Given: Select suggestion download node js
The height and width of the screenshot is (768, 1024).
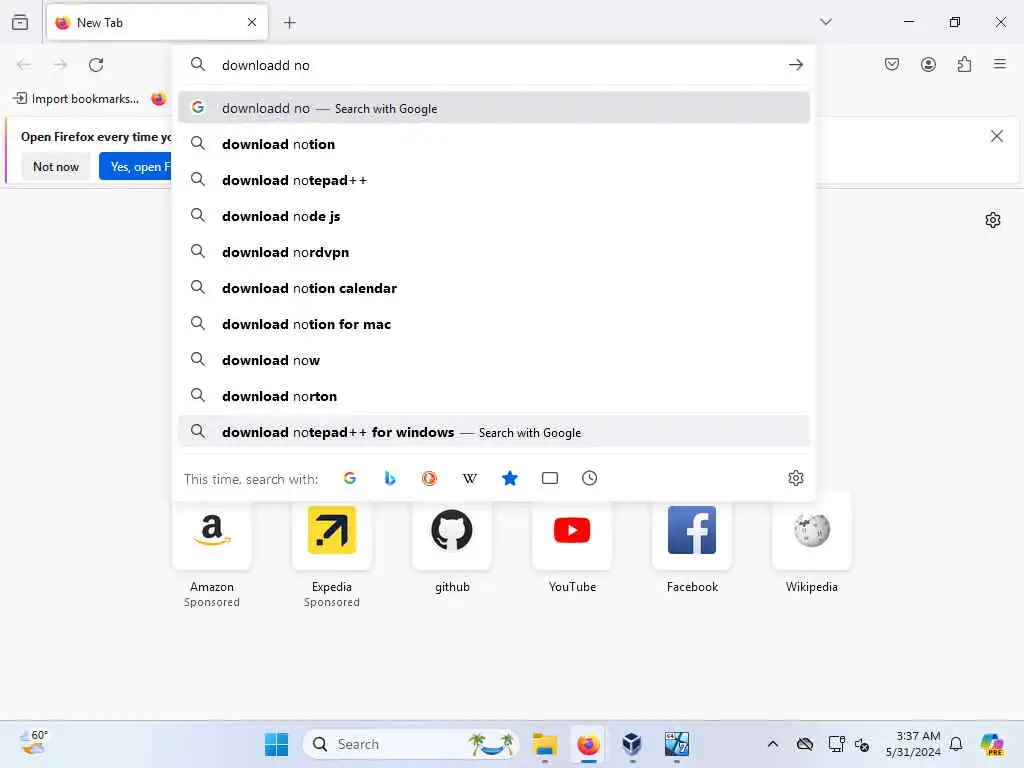Looking at the screenshot, I should click(494, 216).
